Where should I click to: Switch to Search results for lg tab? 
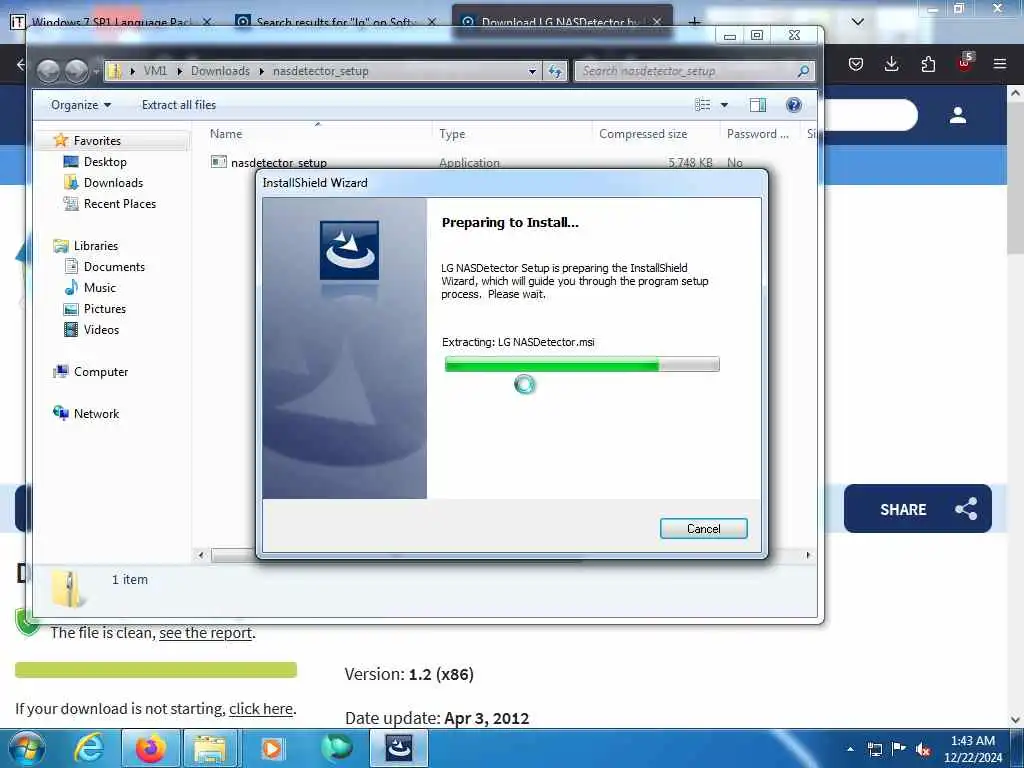tap(336, 22)
